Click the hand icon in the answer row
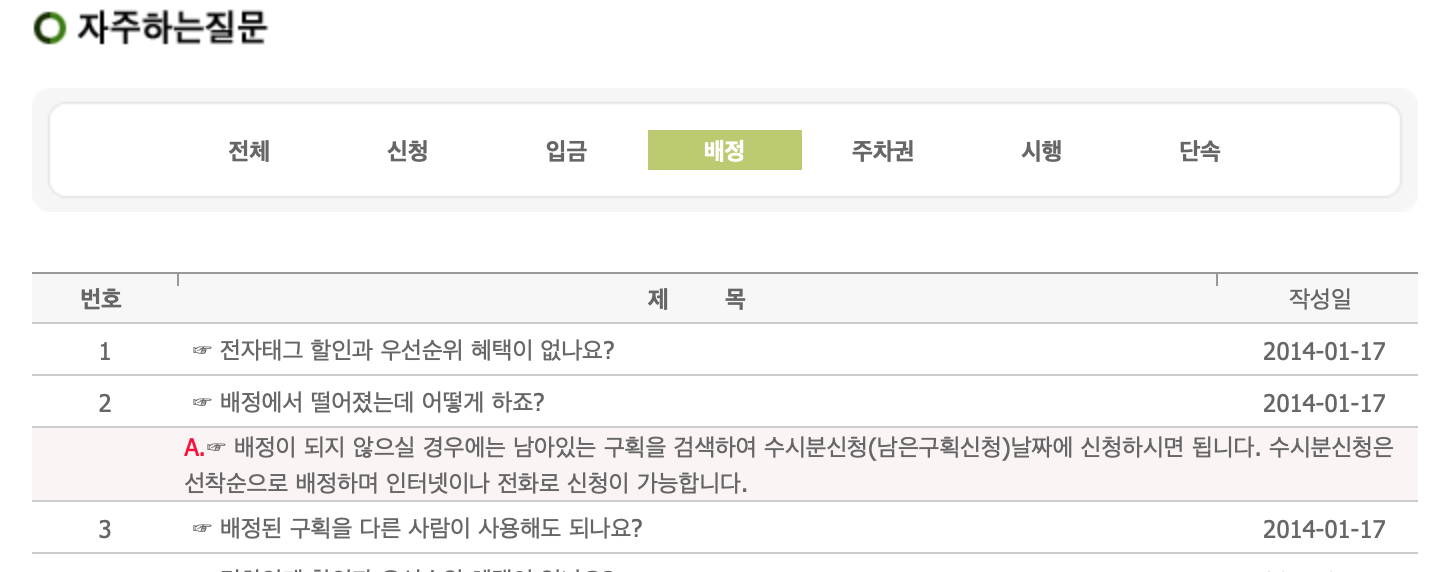This screenshot has width=1430, height=572. [x=214, y=448]
